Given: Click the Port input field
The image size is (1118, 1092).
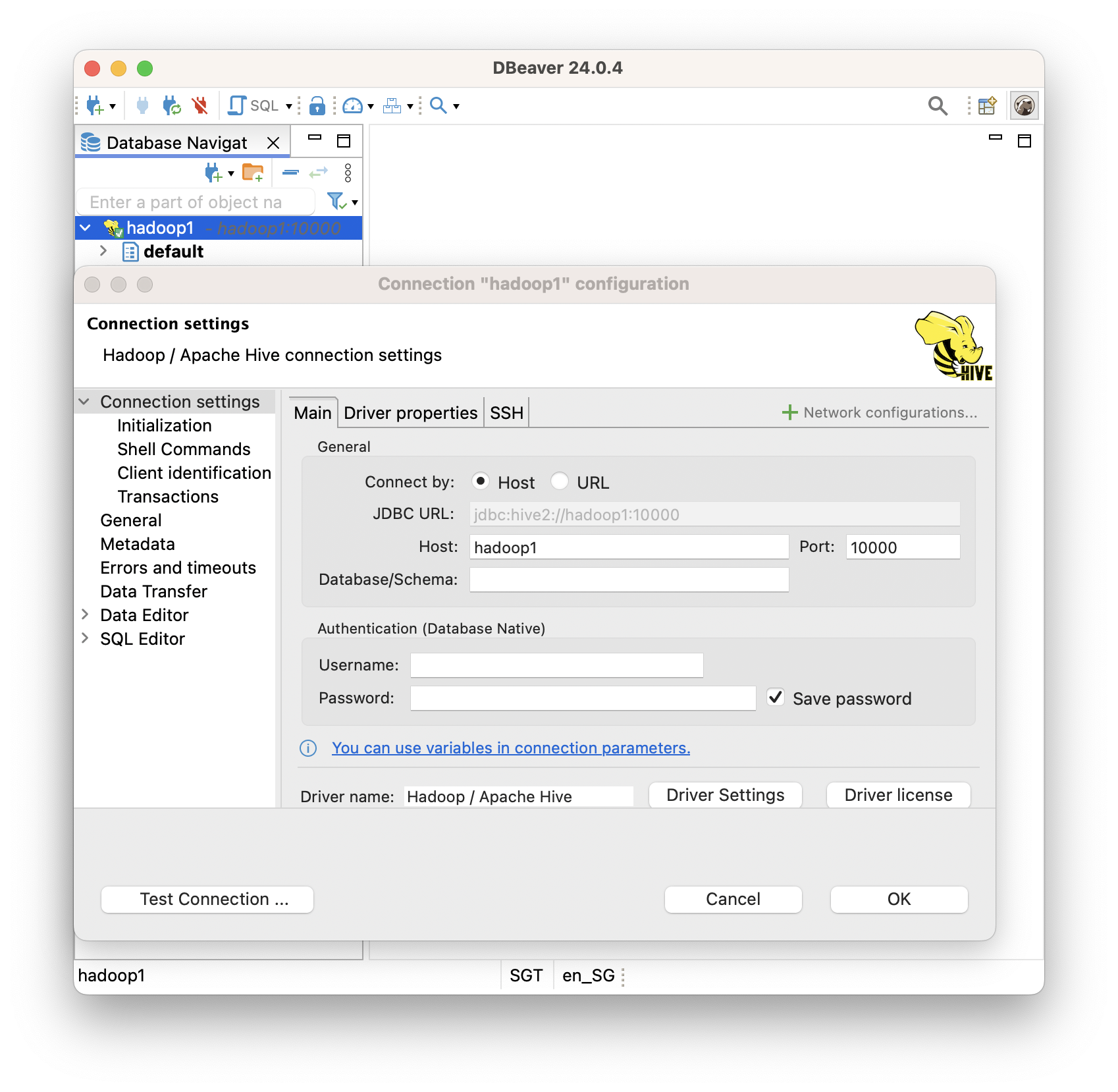Looking at the screenshot, I should tap(903, 547).
